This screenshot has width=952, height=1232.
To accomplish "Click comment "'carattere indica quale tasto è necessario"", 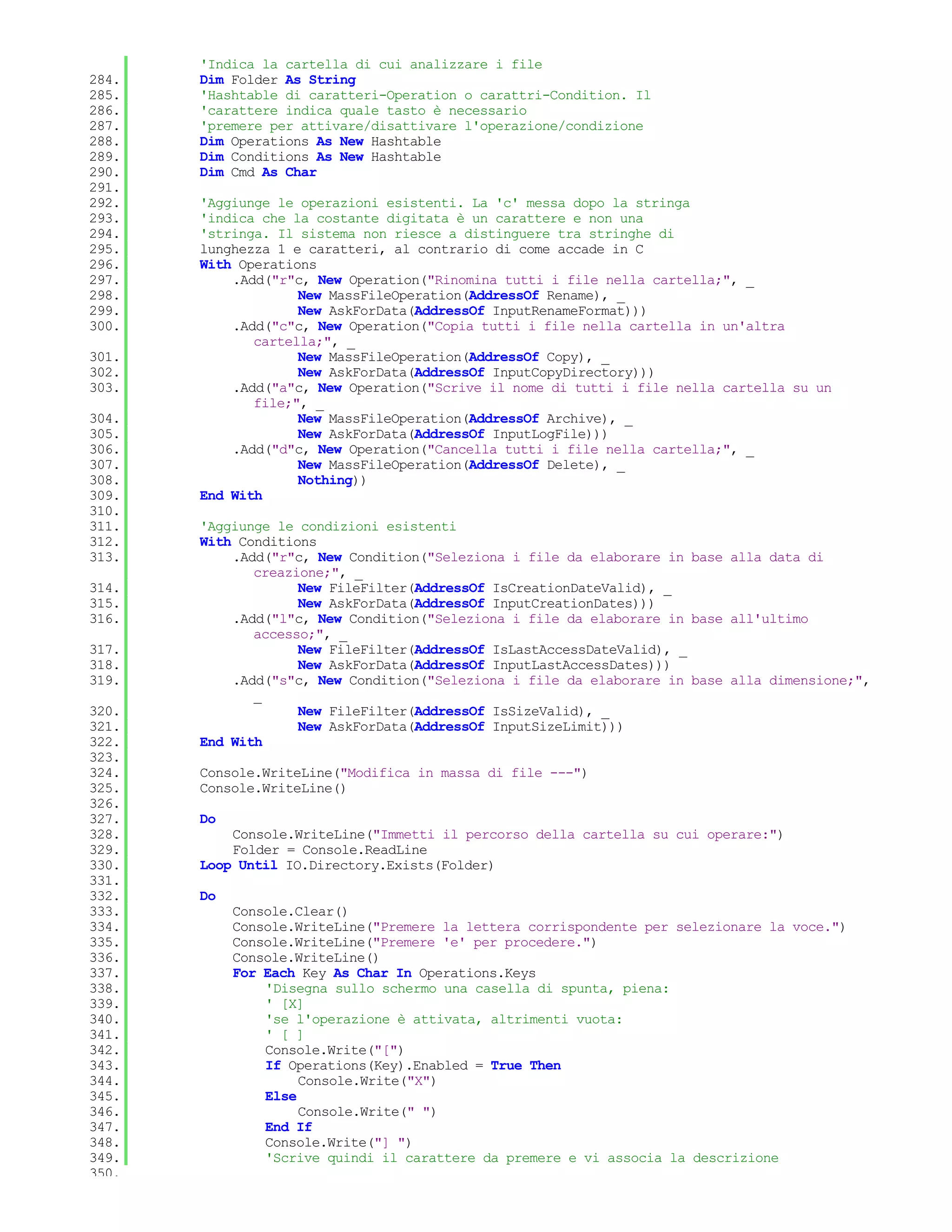I will (x=364, y=111).
